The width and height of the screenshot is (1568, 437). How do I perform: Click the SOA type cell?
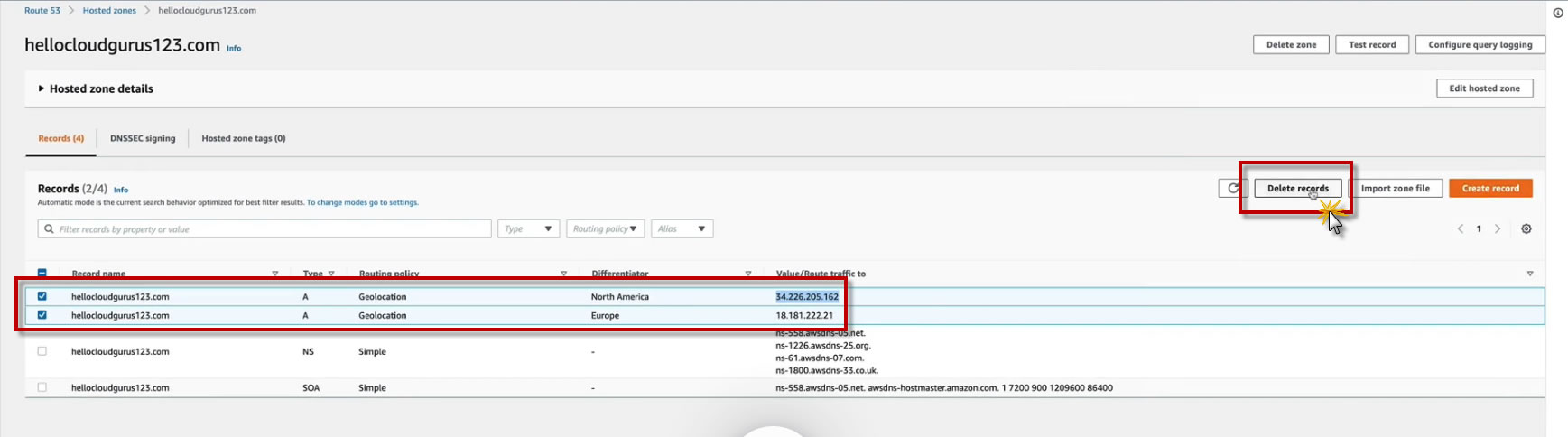click(x=311, y=388)
